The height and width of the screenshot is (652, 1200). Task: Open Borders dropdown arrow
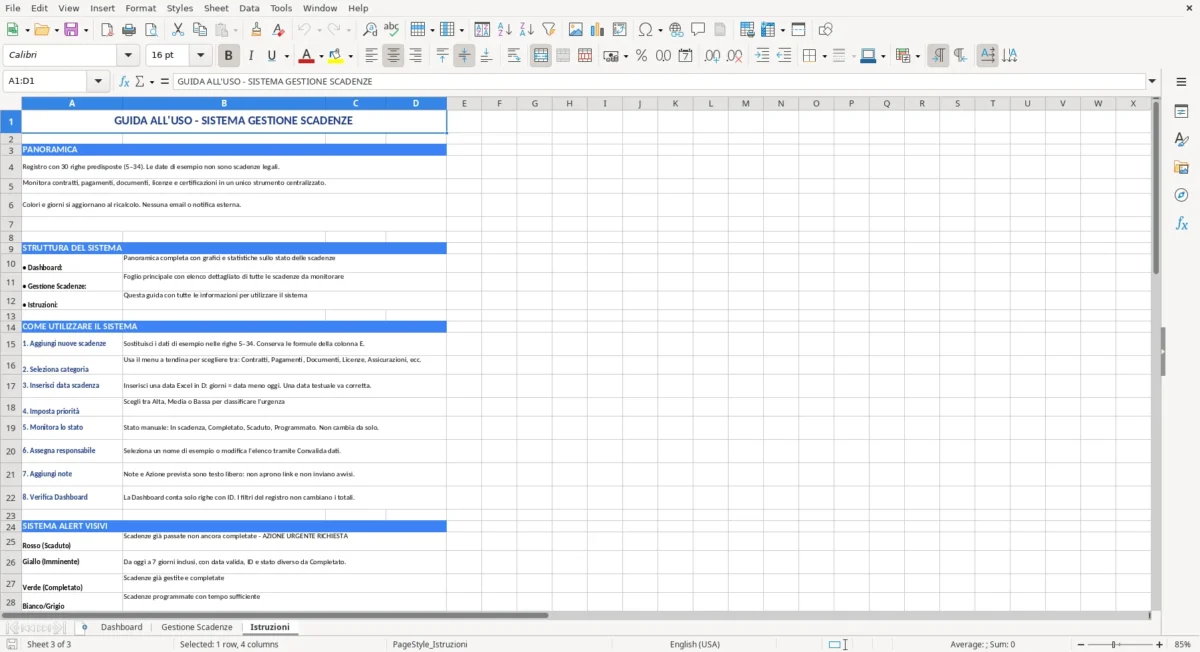tap(823, 56)
